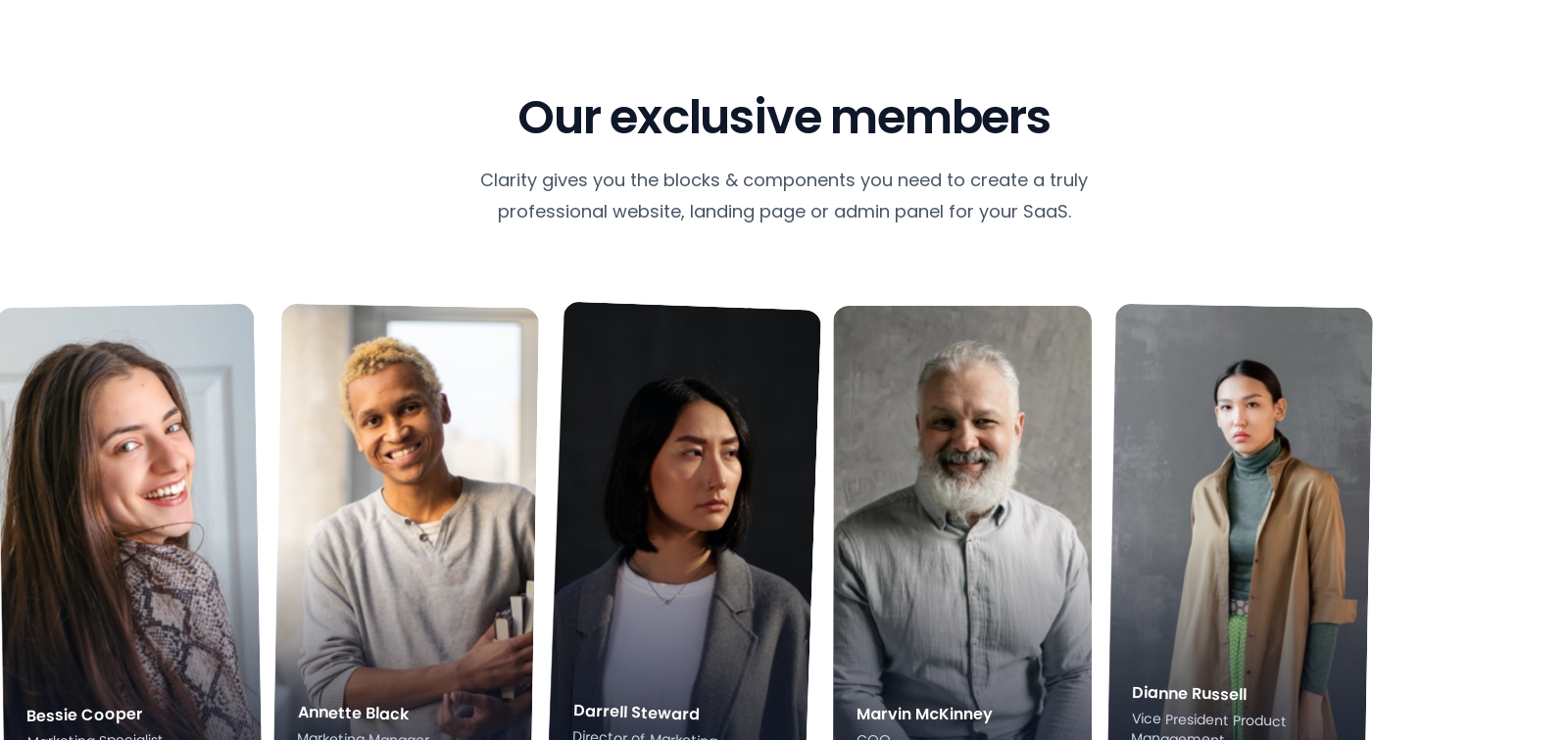Click the Director of Marketing title
The image size is (1568, 740).
(x=645, y=735)
